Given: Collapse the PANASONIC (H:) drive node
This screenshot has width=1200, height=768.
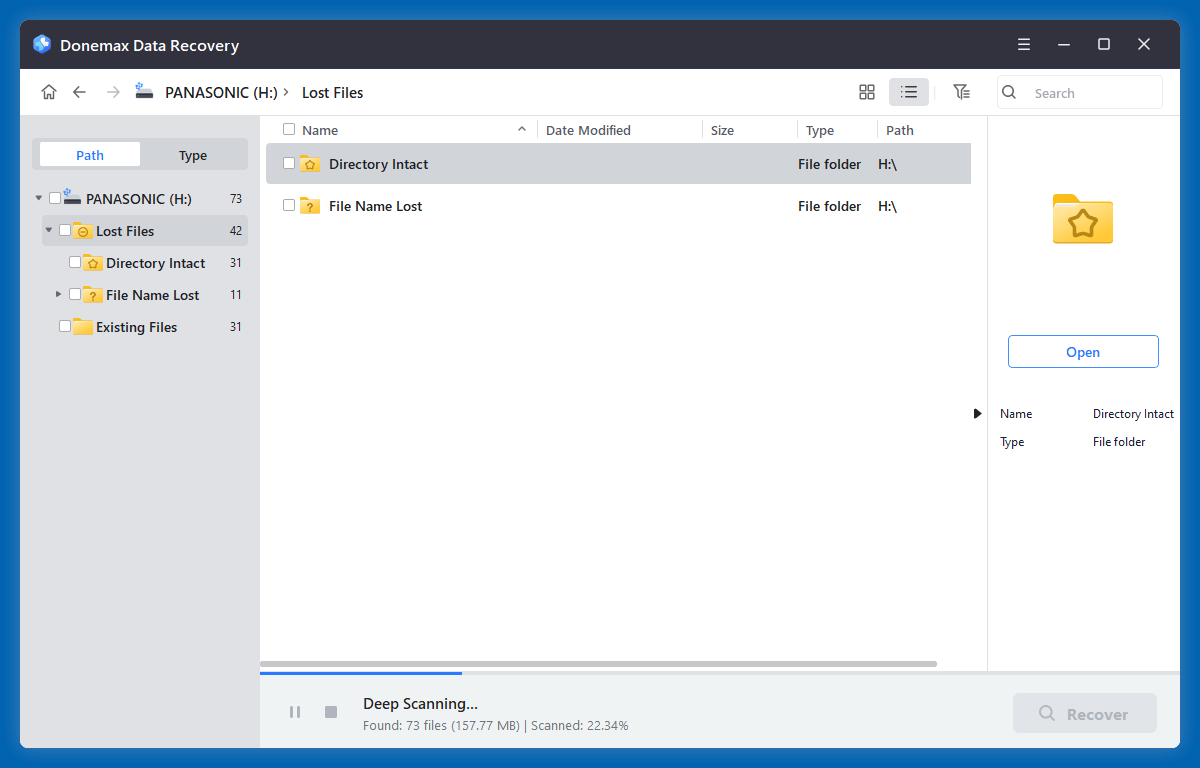Looking at the screenshot, I should (x=38, y=198).
